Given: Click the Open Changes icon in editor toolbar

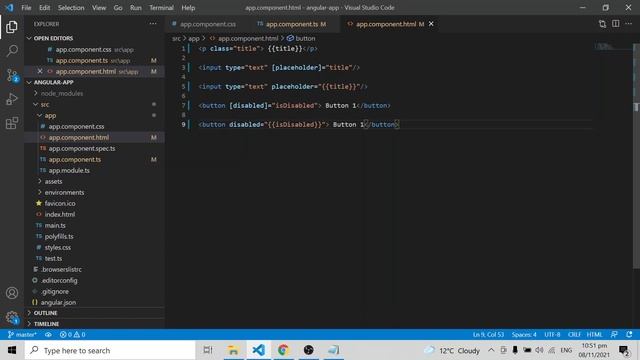Looking at the screenshot, I should click(x=602, y=24).
